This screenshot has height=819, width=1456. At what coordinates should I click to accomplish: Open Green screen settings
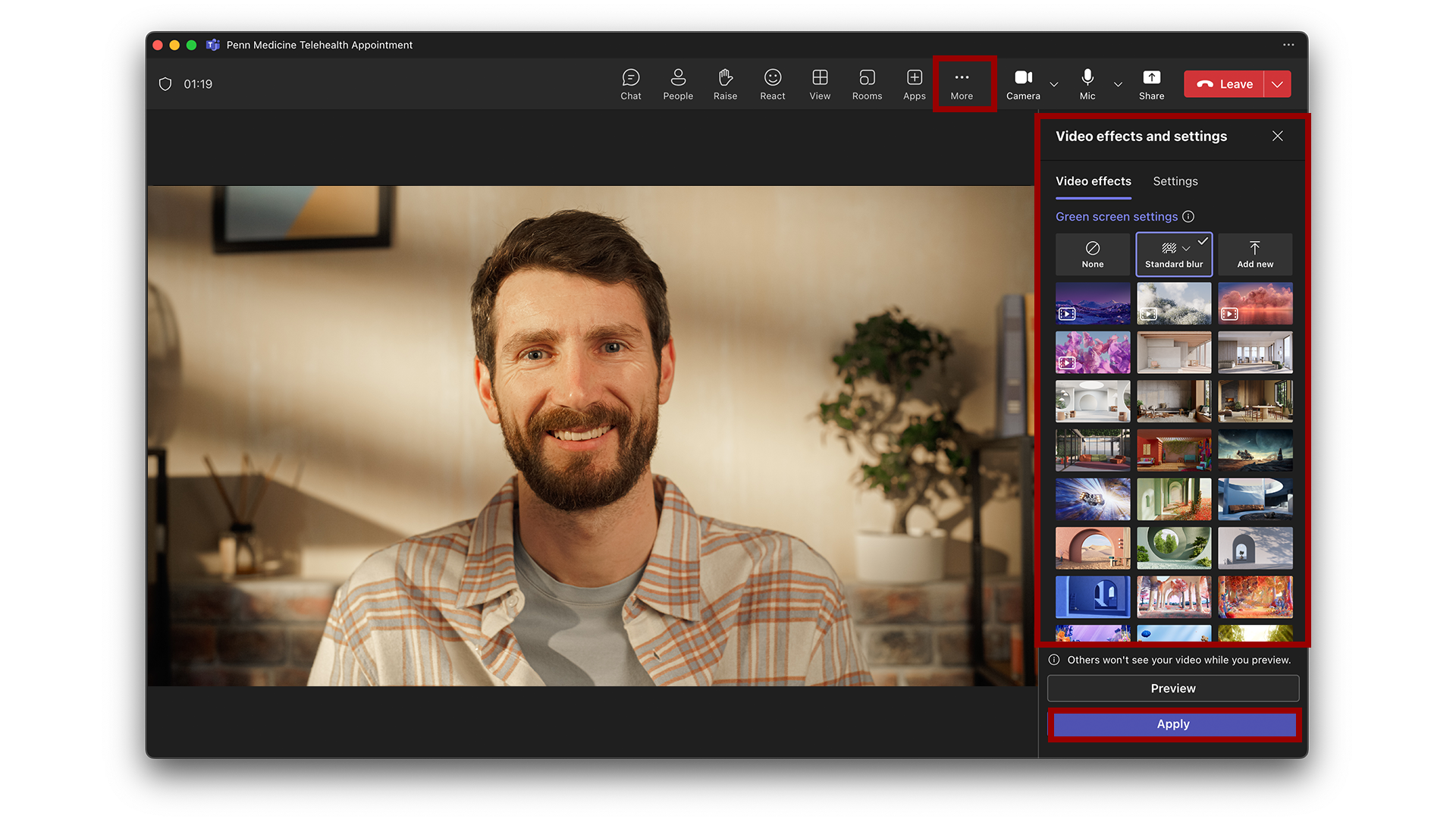[1115, 216]
